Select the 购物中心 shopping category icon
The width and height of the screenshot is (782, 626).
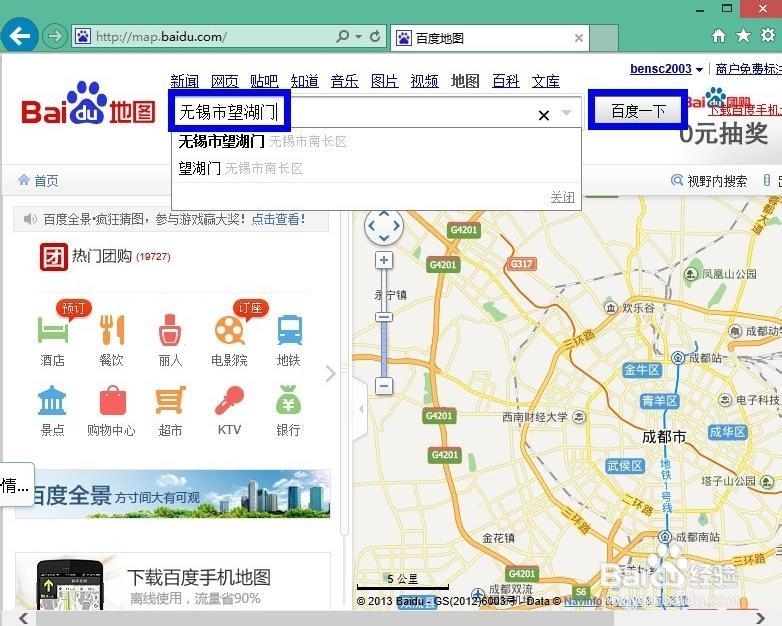click(113, 401)
